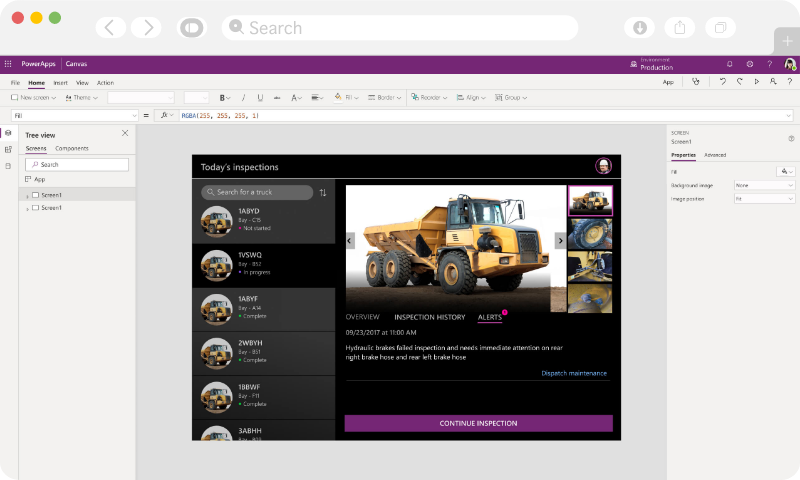Click the Dispatch maintenance link
Viewport: 800px width, 480px height.
pos(574,373)
